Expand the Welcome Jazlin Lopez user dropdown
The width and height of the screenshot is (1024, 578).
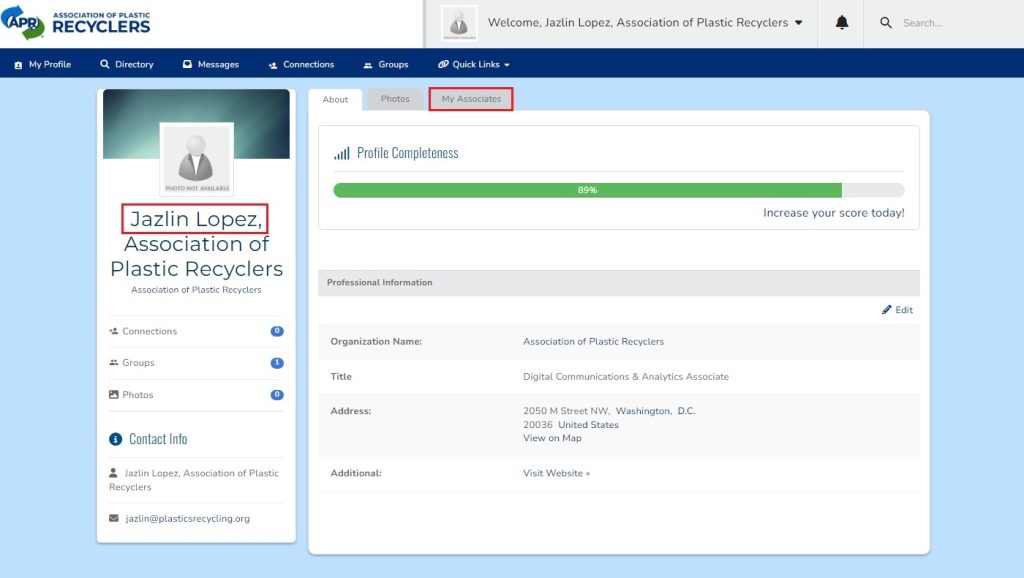coord(645,23)
